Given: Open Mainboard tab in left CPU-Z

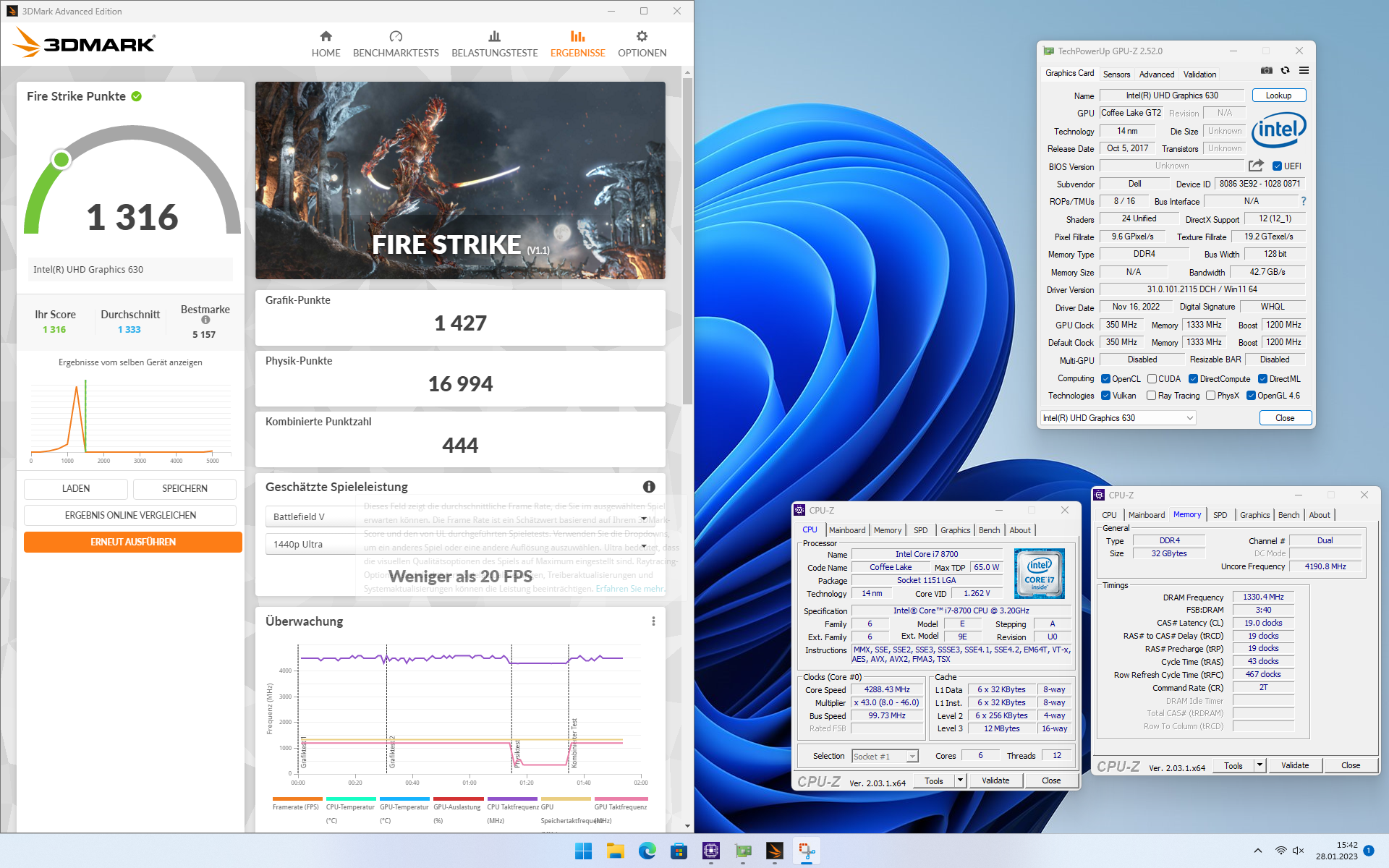Looking at the screenshot, I should click(847, 530).
